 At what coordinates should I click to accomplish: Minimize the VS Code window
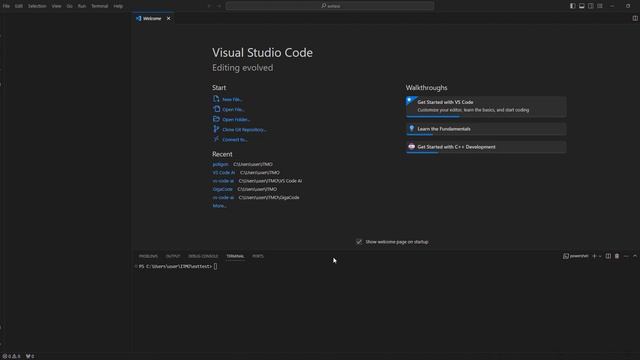(x=612, y=6)
